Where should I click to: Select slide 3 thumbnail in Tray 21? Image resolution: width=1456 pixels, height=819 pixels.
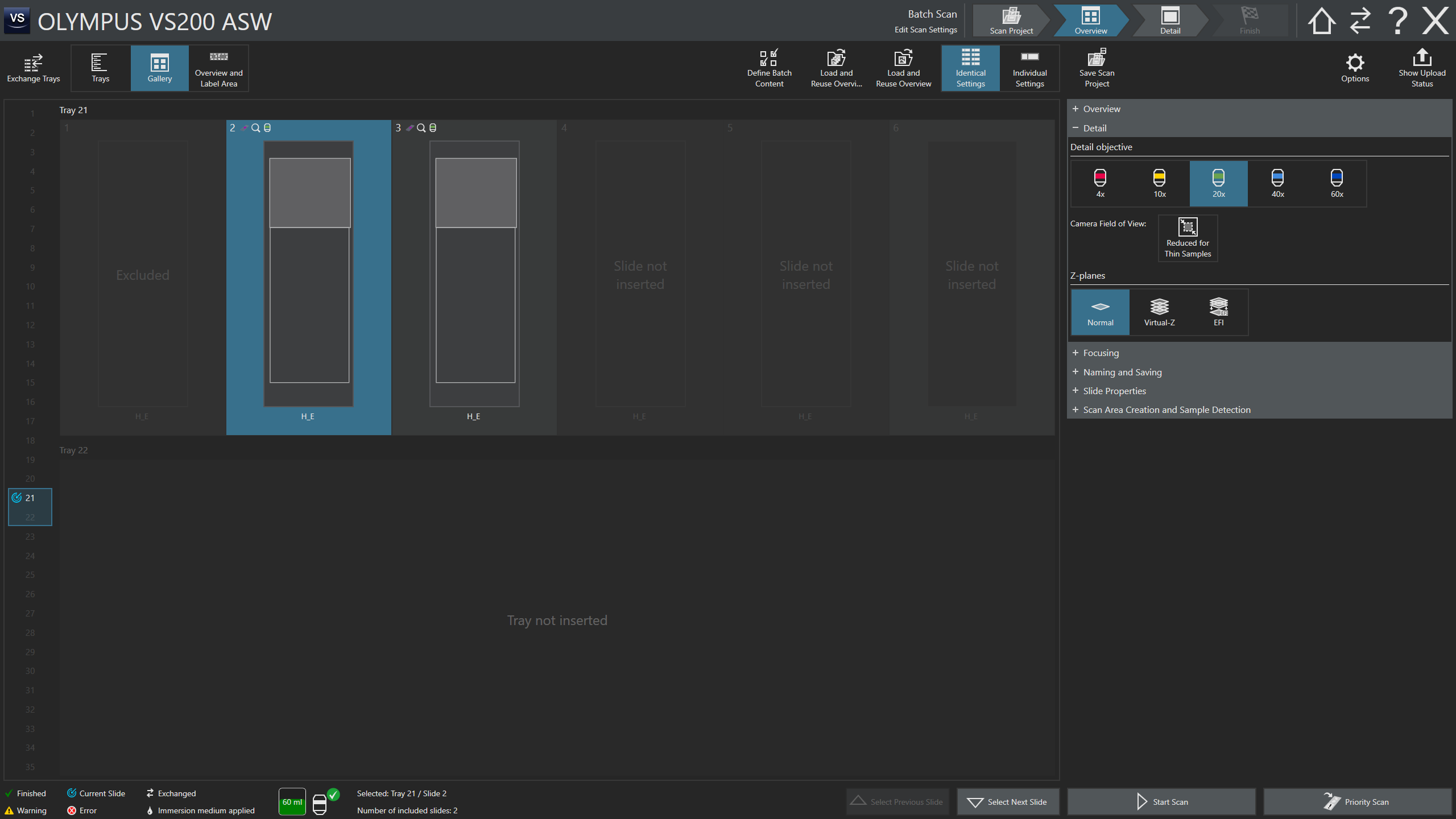coord(474,273)
